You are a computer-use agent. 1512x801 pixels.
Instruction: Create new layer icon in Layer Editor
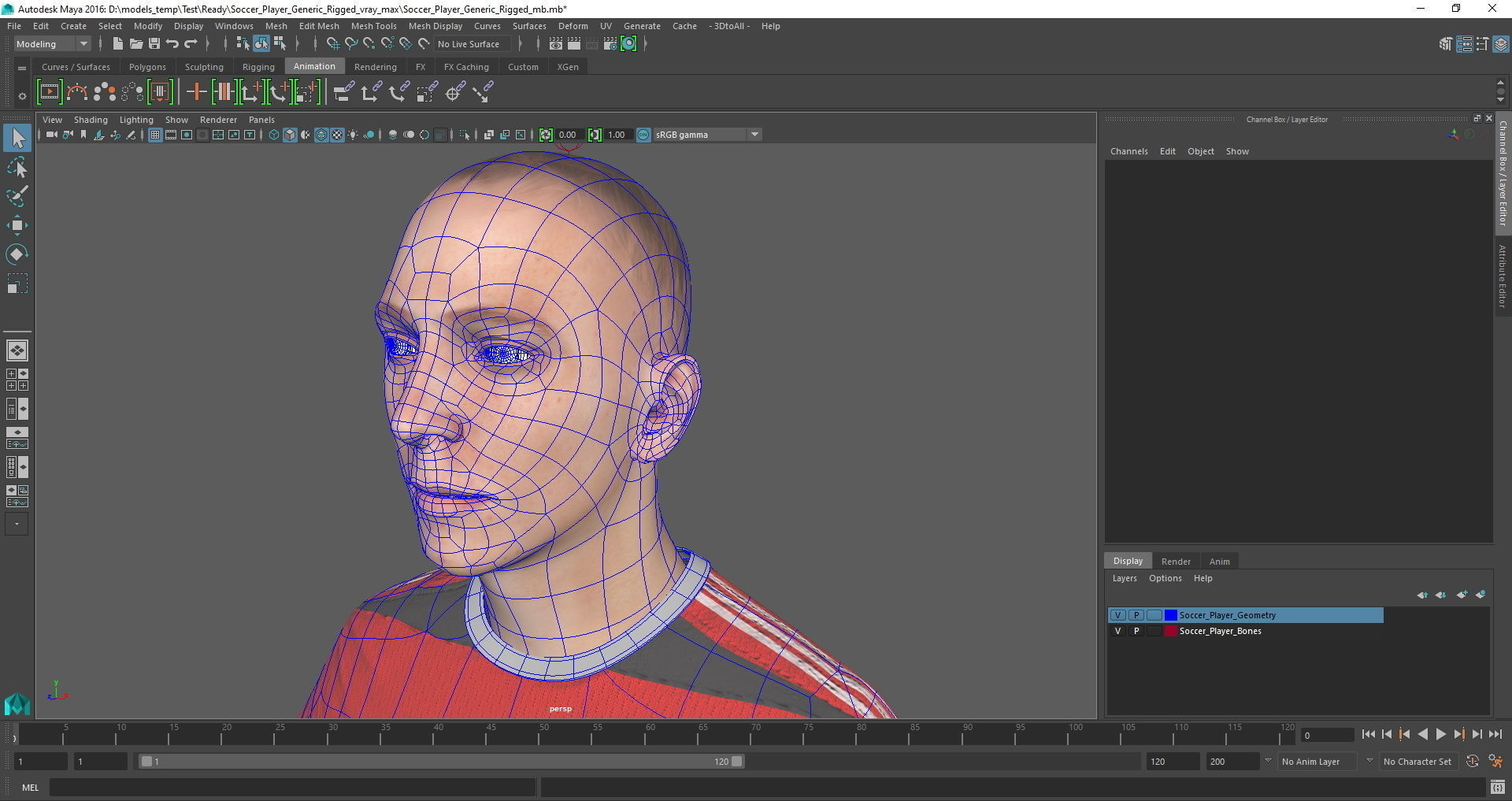[1462, 595]
